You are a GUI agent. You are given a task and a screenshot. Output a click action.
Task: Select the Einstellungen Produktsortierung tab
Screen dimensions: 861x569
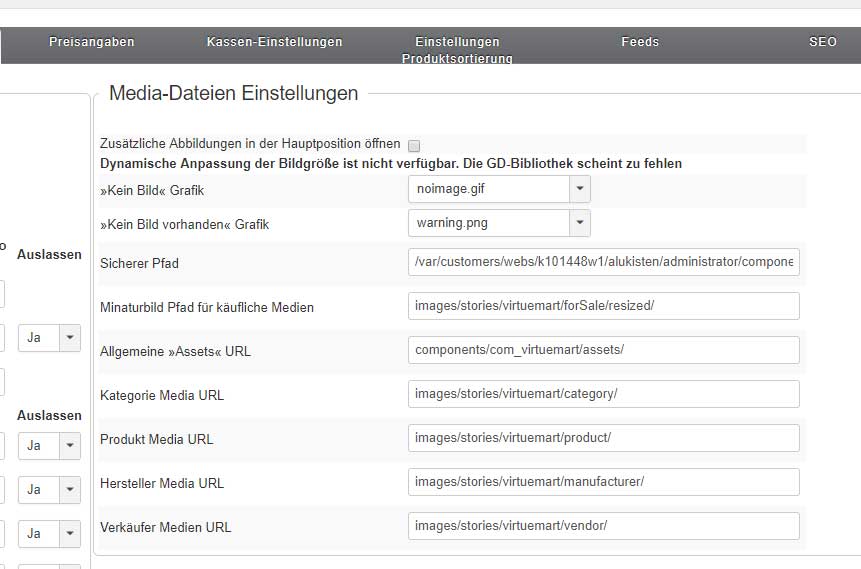coord(457,50)
